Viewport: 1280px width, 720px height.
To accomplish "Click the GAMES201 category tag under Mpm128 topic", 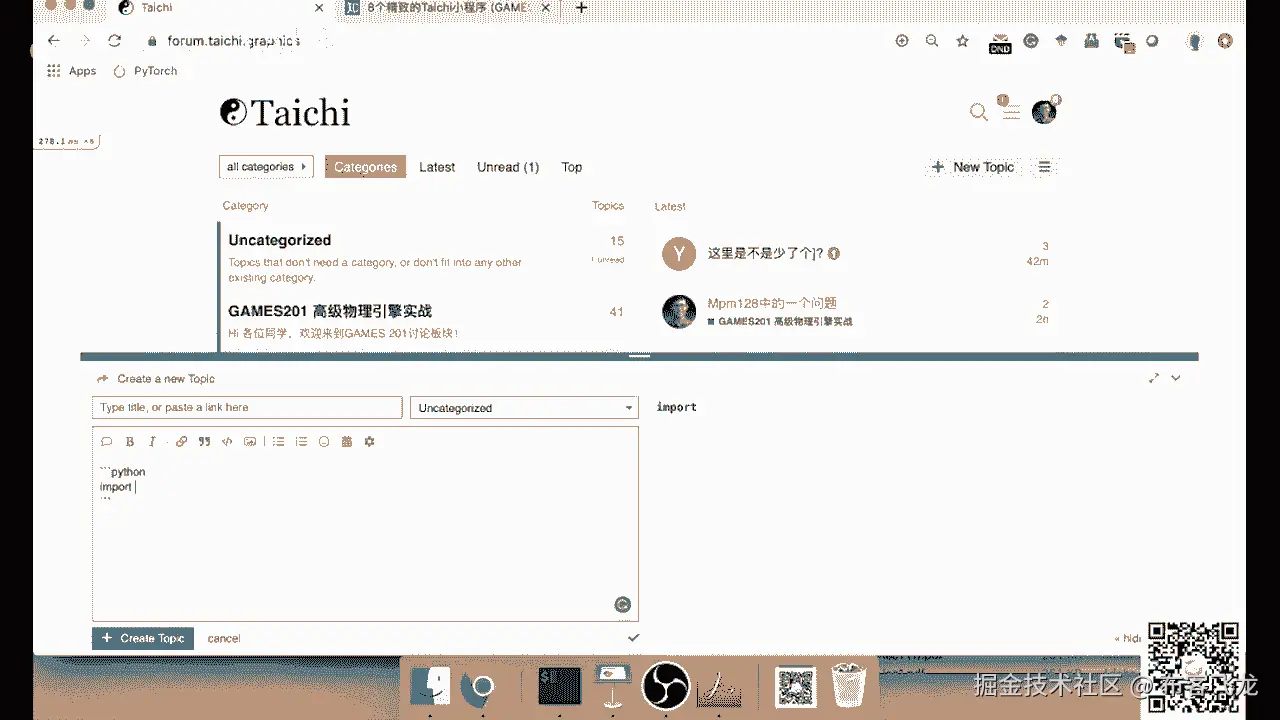I will click(780, 322).
